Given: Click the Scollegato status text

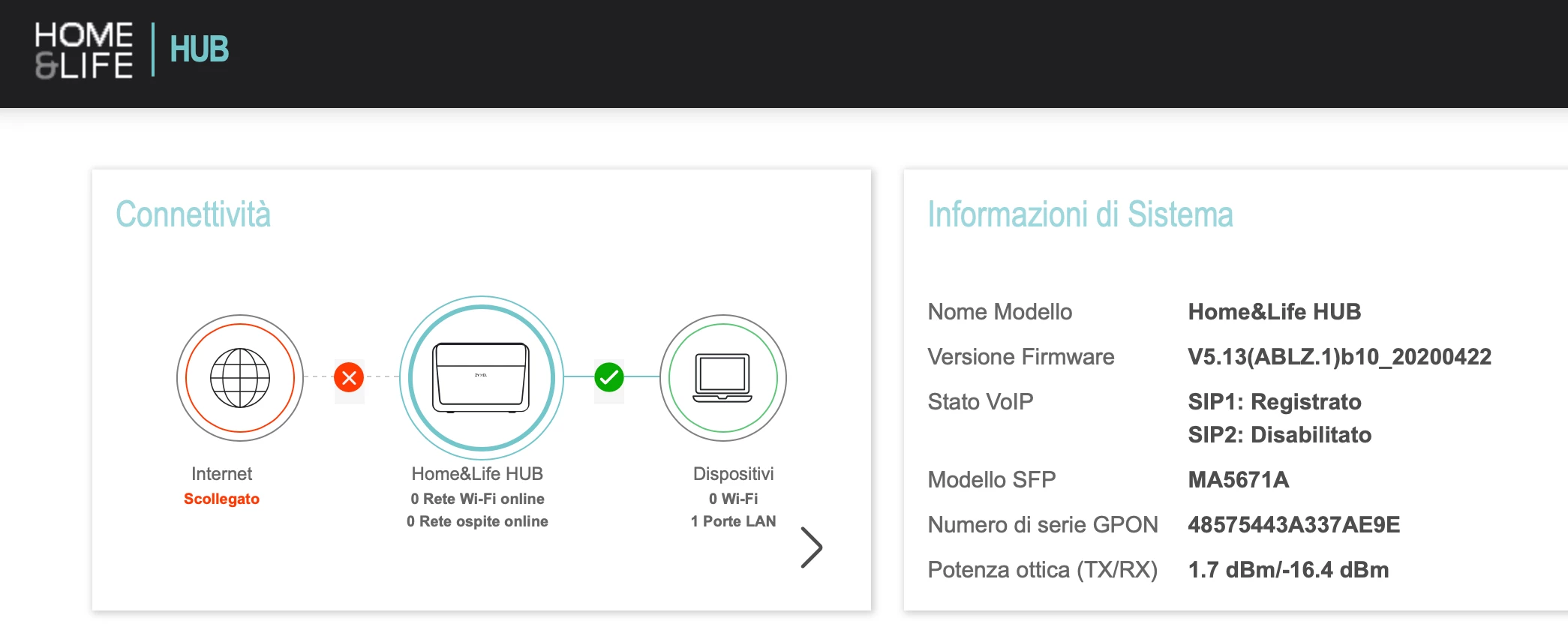Looking at the screenshot, I should point(221,499).
